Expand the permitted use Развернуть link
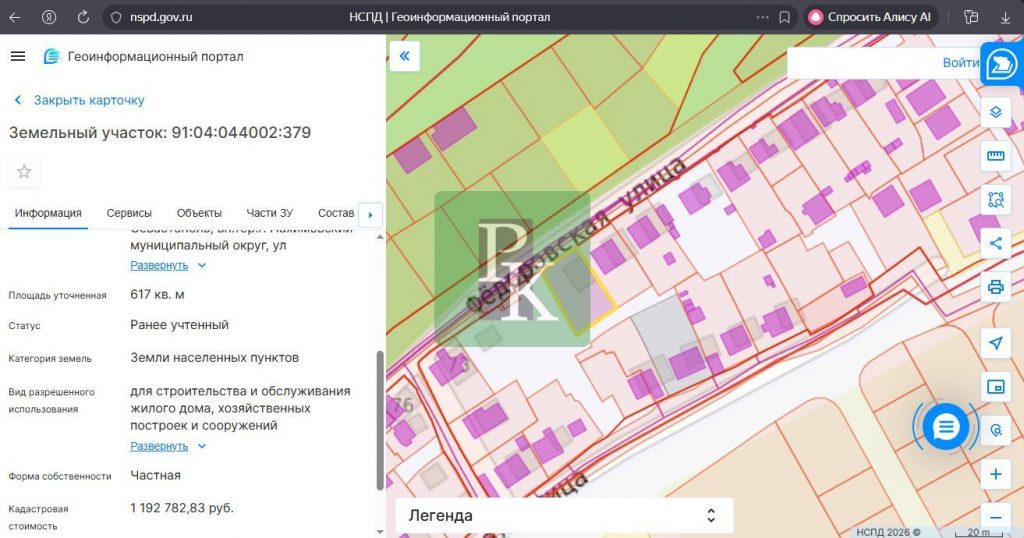 click(x=159, y=446)
